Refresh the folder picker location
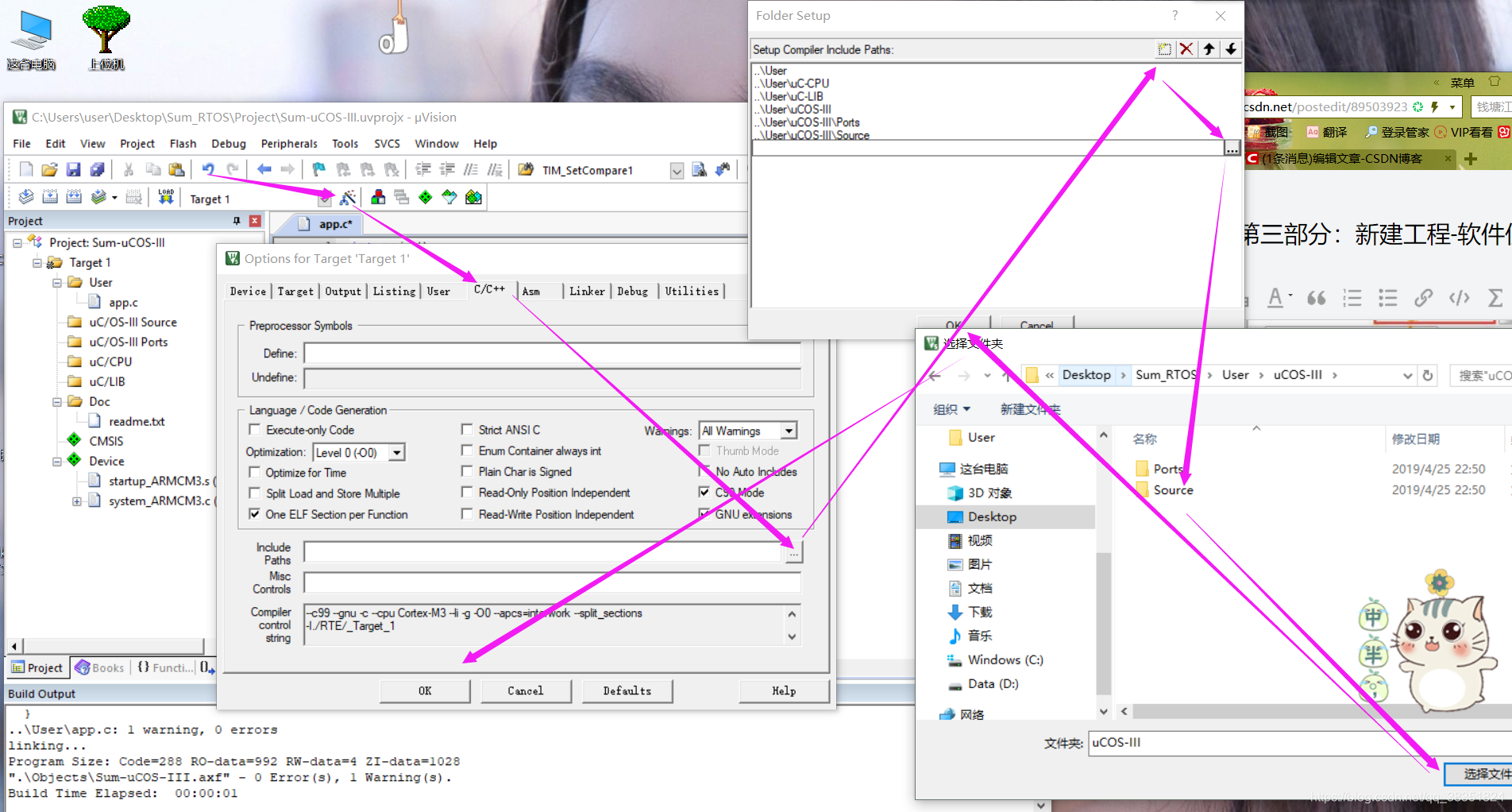Screen dimensions: 1512x812 point(1428,375)
